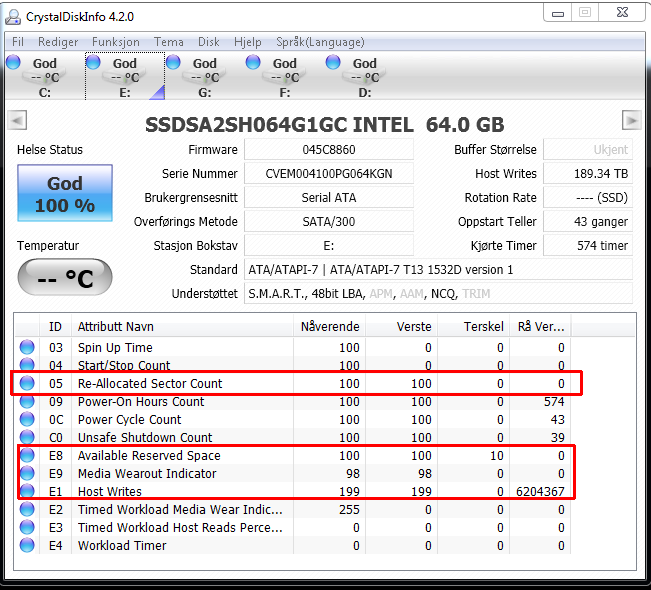Select drive F: in disk bar
The image size is (651, 590).
(x=285, y=76)
